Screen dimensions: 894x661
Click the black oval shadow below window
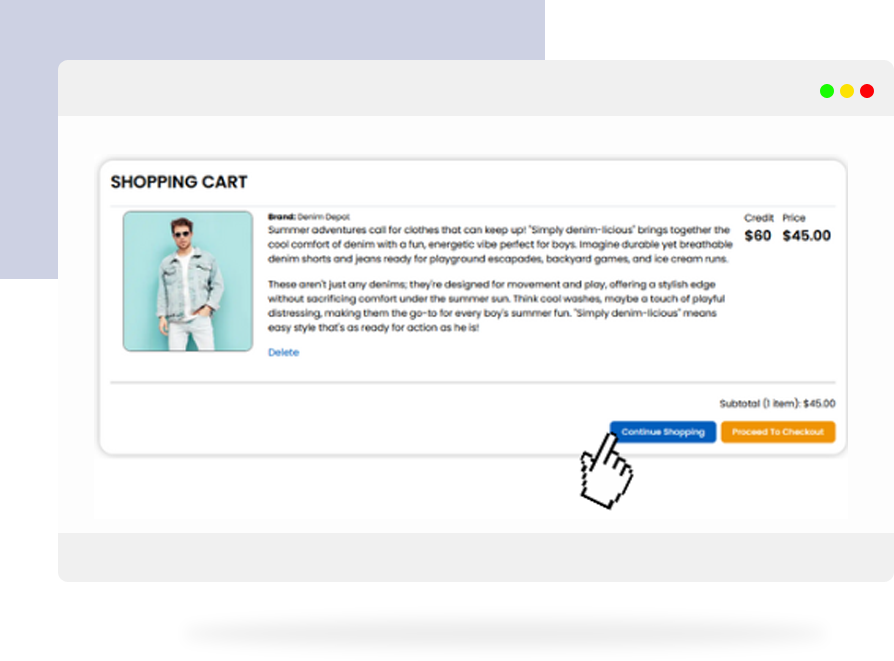coord(505,633)
